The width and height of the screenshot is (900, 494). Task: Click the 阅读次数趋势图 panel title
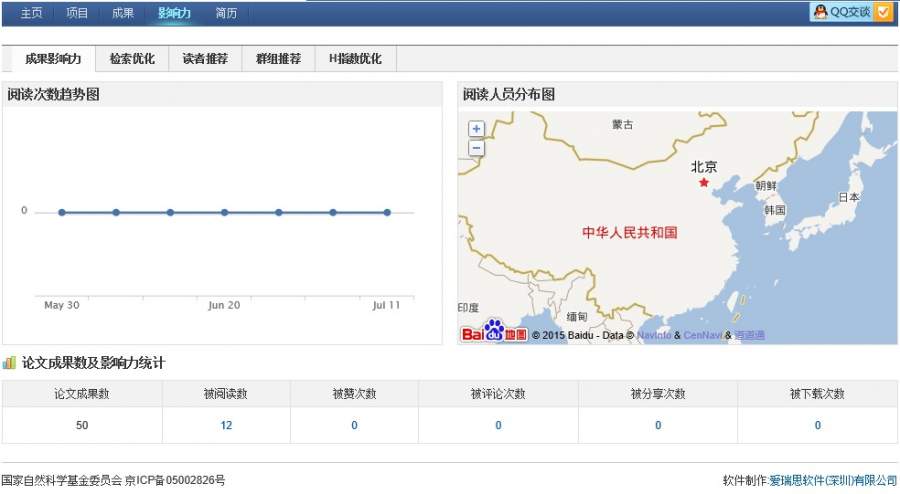point(53,94)
